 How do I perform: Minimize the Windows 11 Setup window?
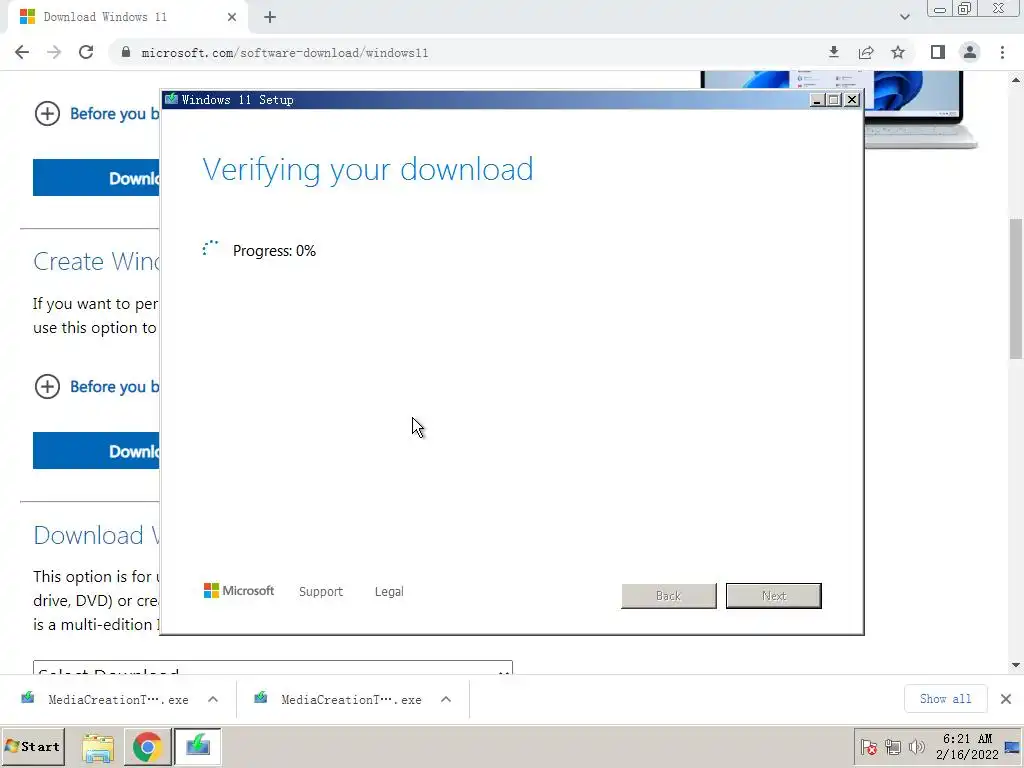click(816, 99)
